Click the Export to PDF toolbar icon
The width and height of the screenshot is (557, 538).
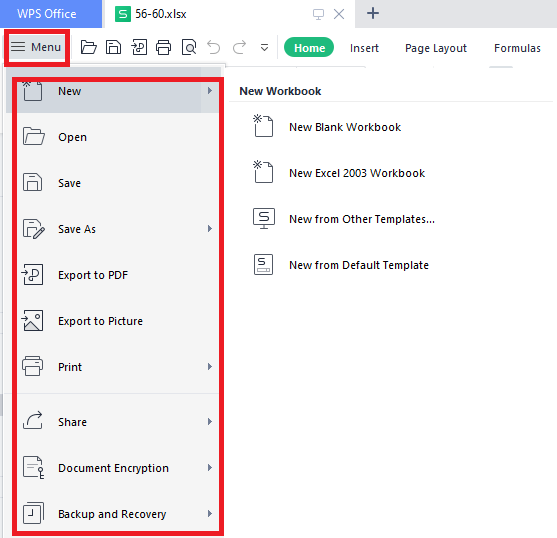[139, 47]
